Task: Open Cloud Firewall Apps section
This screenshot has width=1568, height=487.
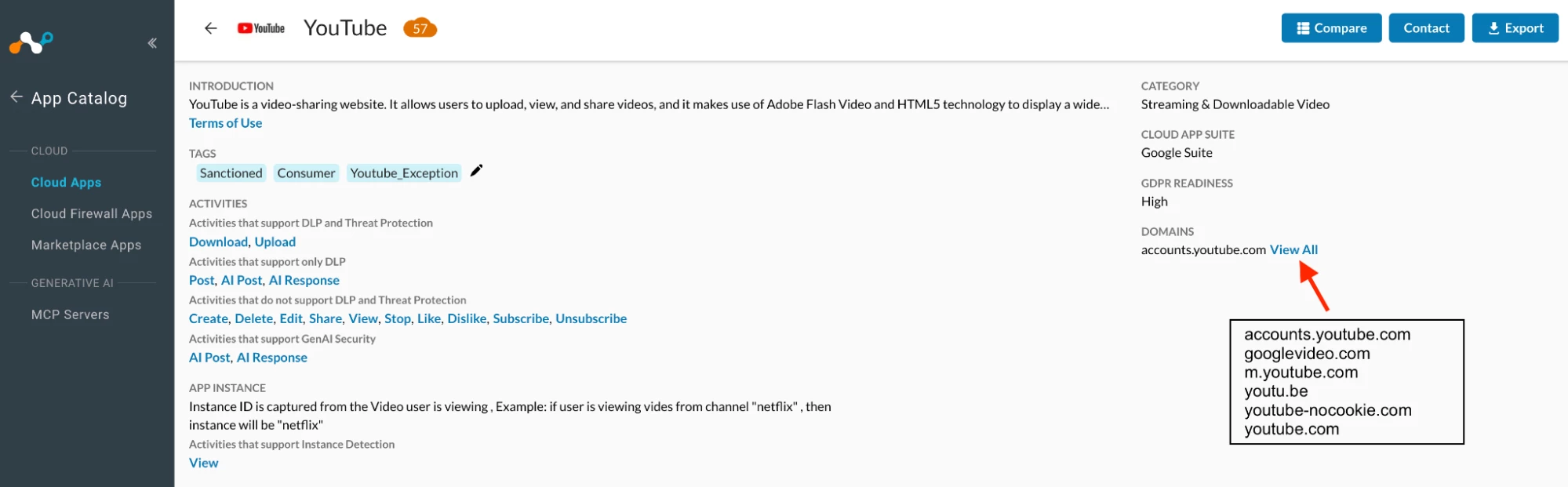Action: (92, 213)
